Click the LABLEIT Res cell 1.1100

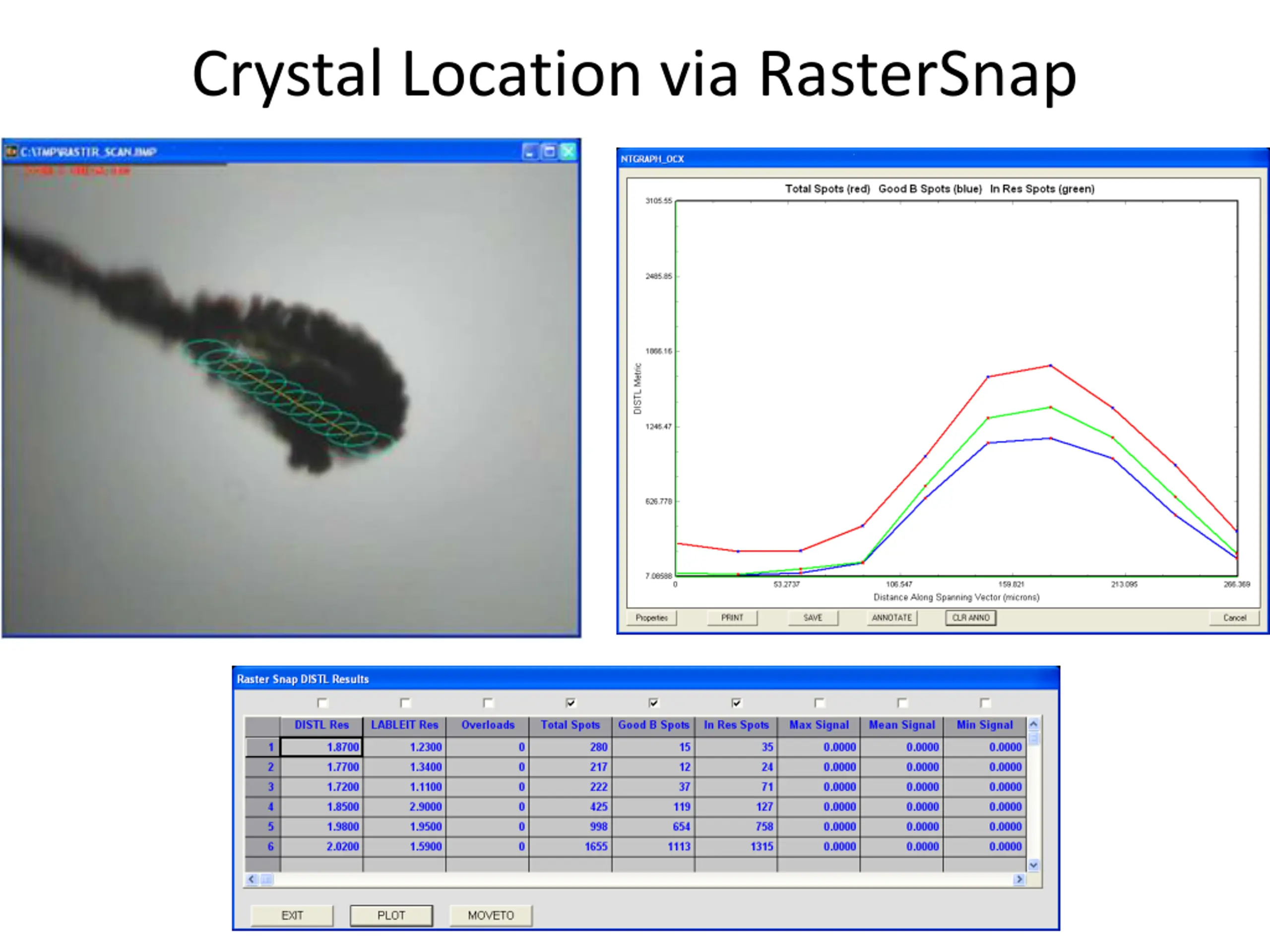click(404, 787)
